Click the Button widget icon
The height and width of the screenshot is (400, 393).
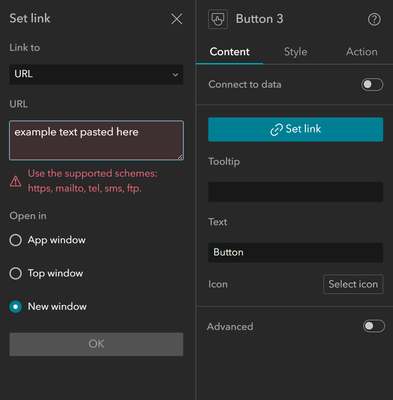pyautogui.click(x=218, y=19)
